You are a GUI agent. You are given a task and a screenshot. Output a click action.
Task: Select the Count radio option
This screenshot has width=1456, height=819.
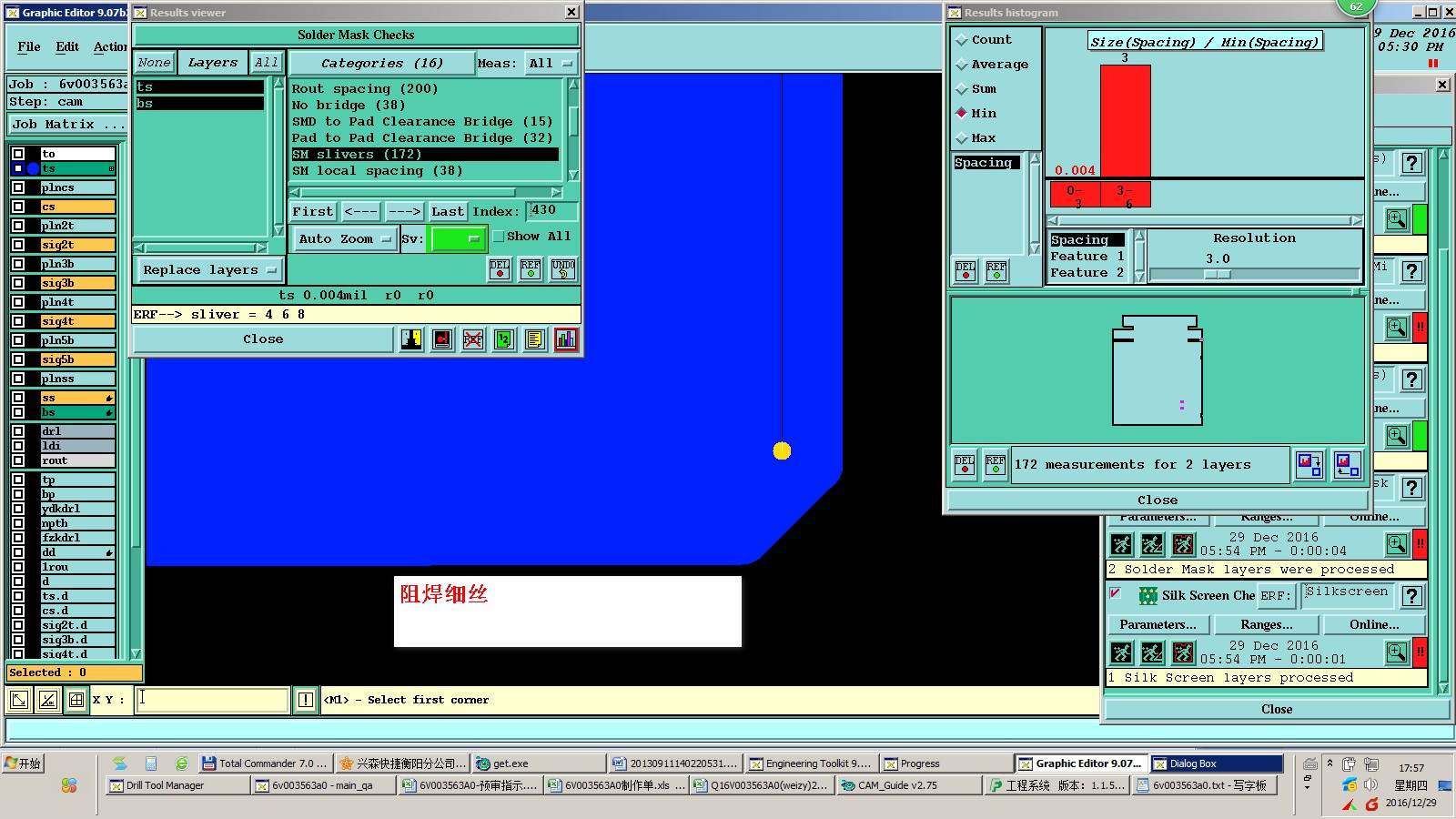point(961,40)
